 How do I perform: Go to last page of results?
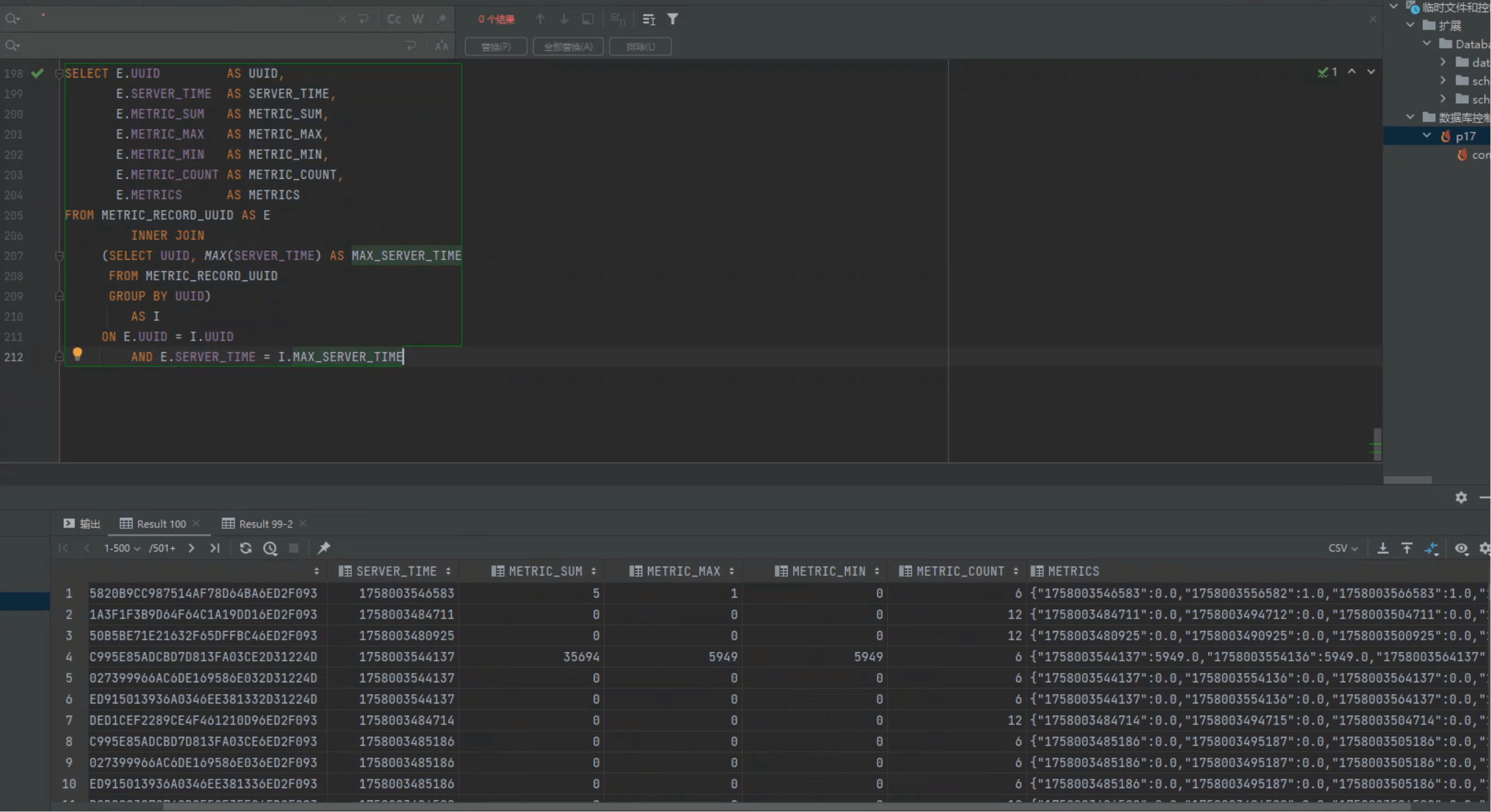tap(216, 549)
